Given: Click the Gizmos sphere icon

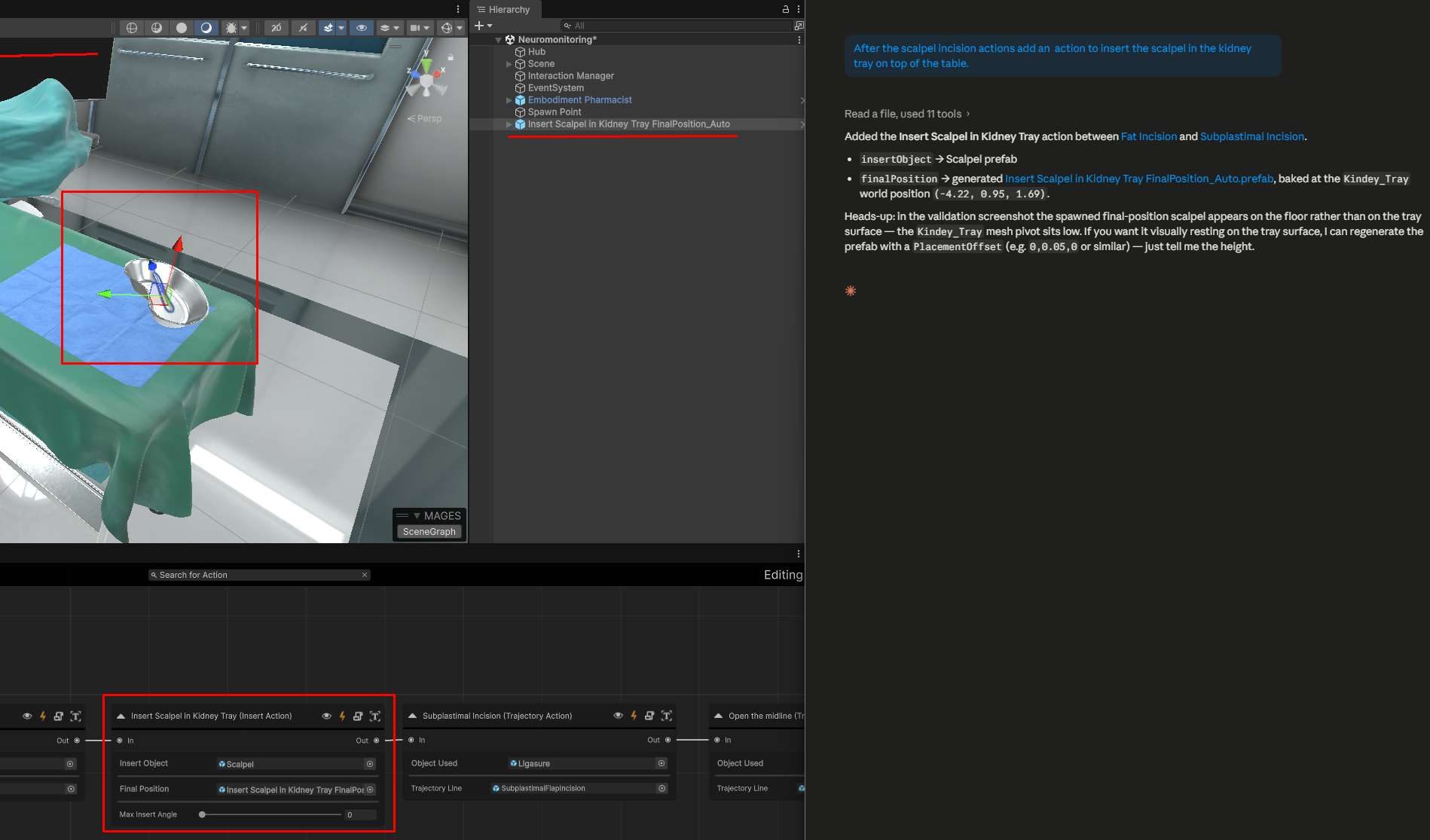Looking at the screenshot, I should (x=447, y=28).
